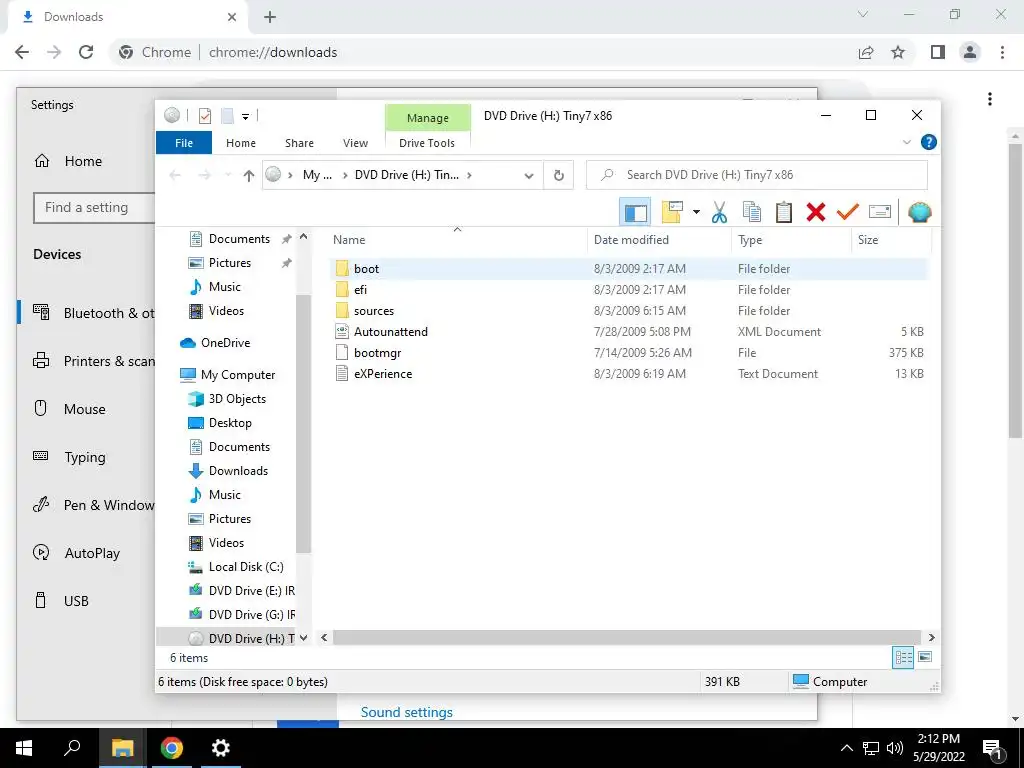Click horizontal scrollbar right arrow
The height and width of the screenshot is (768, 1024).
point(931,637)
